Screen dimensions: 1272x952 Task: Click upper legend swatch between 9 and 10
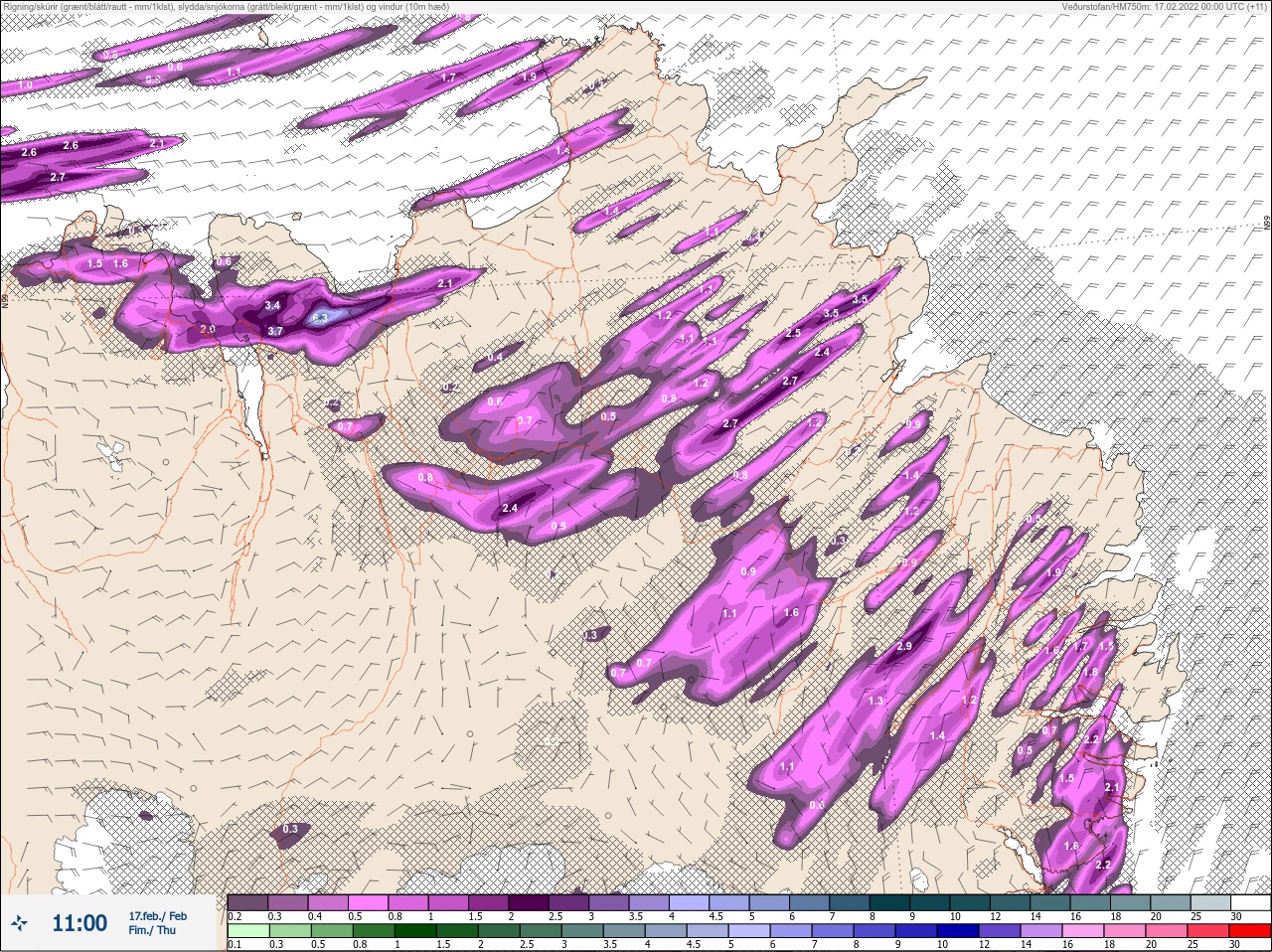932,903
